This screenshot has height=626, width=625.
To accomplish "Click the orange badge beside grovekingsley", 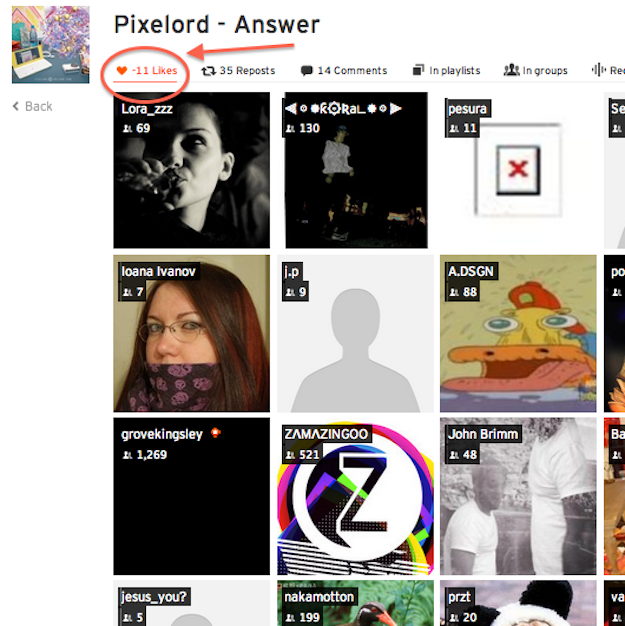I will point(216,433).
